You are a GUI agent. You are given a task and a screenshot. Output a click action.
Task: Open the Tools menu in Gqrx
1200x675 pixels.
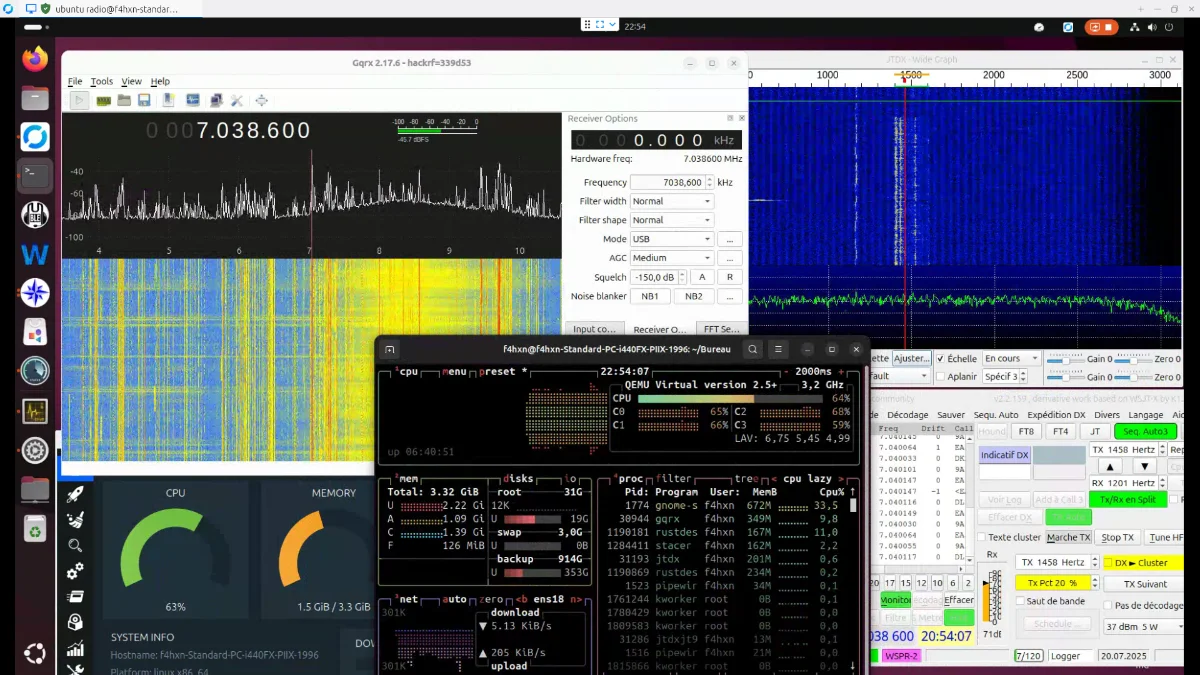(x=102, y=81)
